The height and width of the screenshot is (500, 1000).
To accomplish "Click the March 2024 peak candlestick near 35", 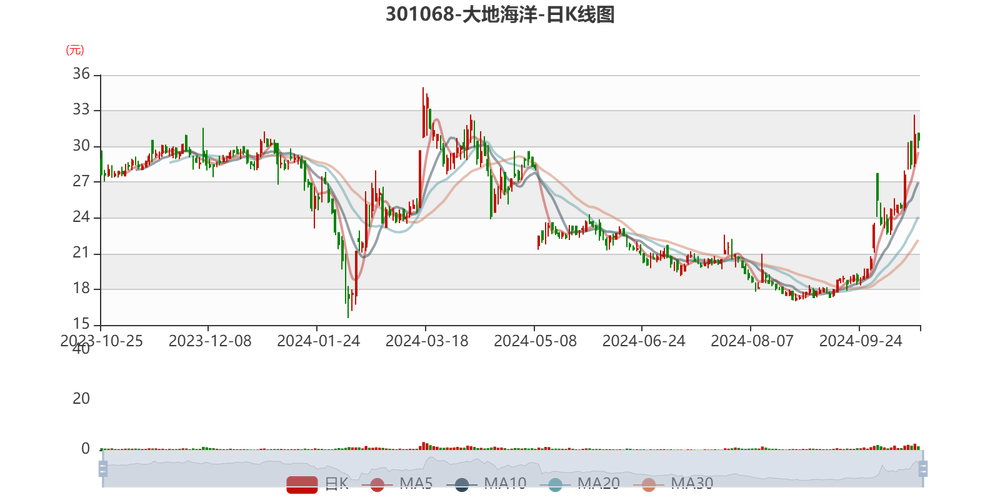I will coord(423,112).
